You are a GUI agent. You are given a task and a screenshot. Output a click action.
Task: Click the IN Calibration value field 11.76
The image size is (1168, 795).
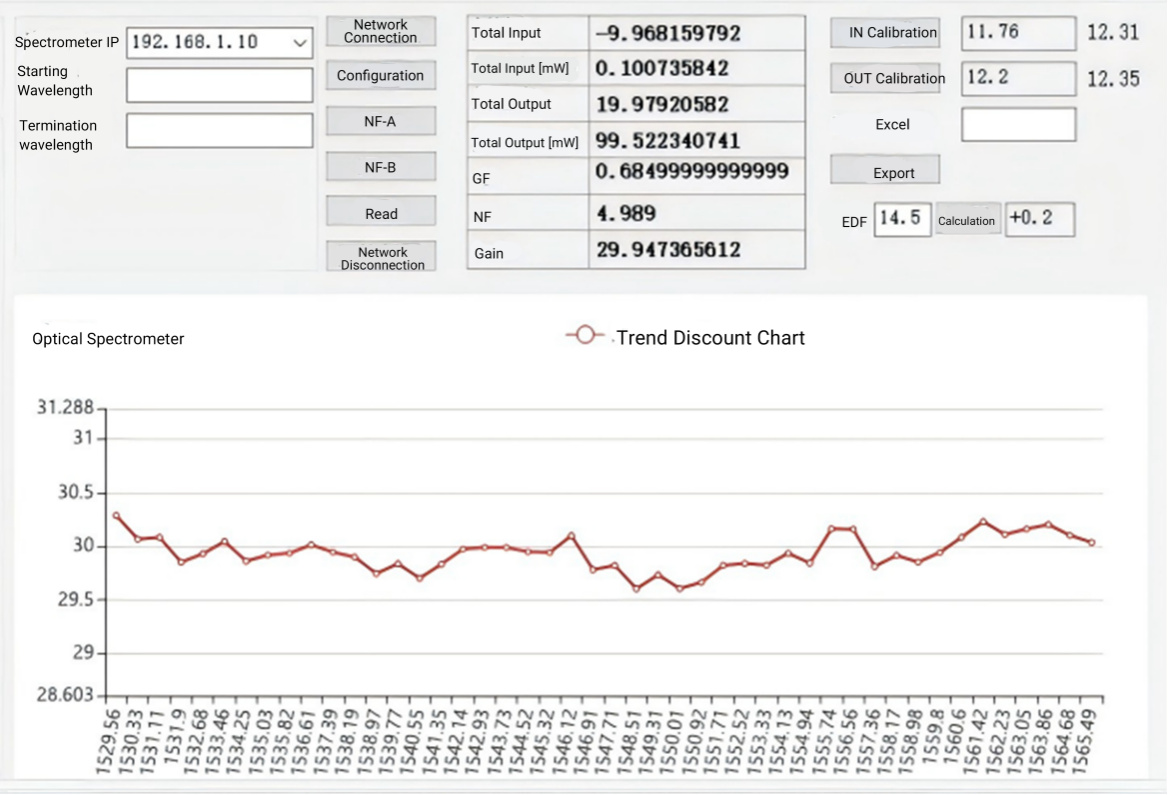pyautogui.click(x=1018, y=33)
